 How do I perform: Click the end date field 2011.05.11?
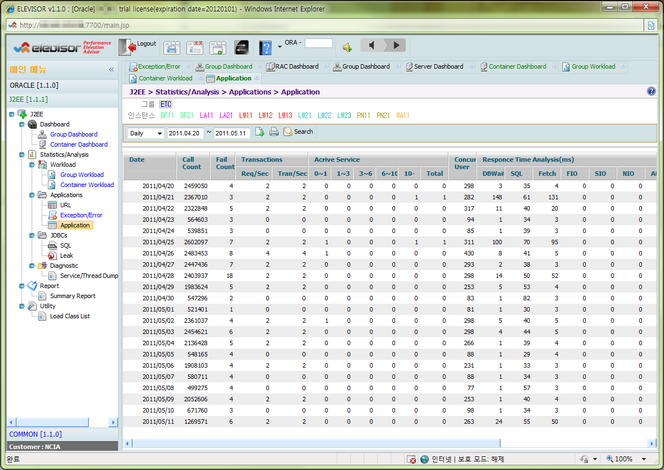[x=231, y=133]
